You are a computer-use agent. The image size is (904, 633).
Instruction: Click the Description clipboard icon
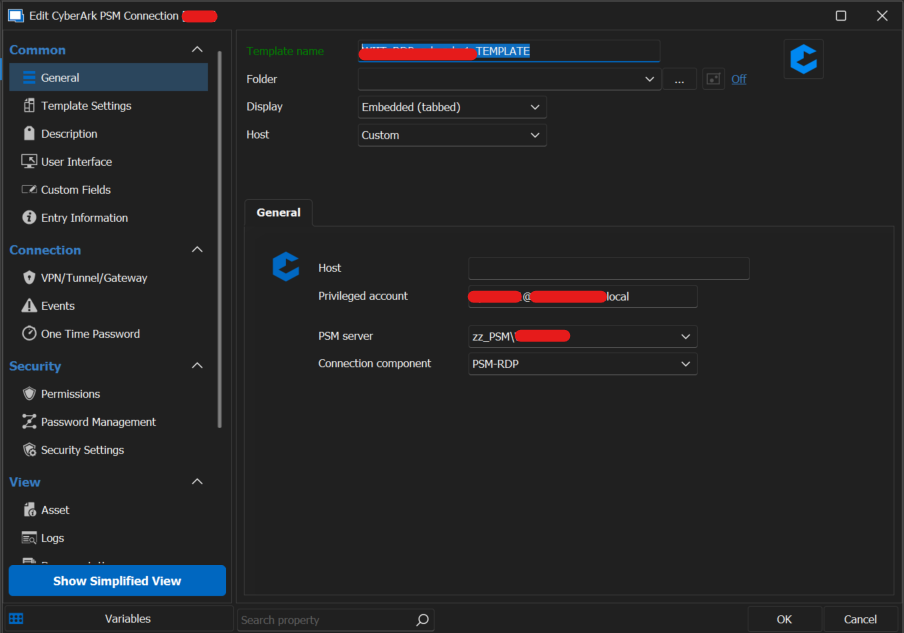point(29,133)
